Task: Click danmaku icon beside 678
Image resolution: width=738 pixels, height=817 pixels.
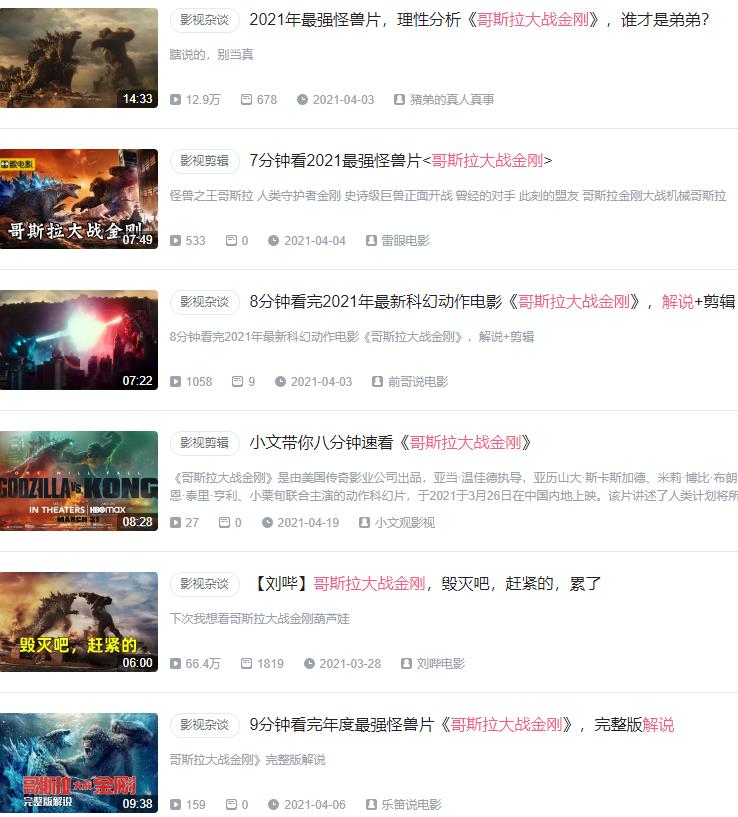Action: [246, 99]
